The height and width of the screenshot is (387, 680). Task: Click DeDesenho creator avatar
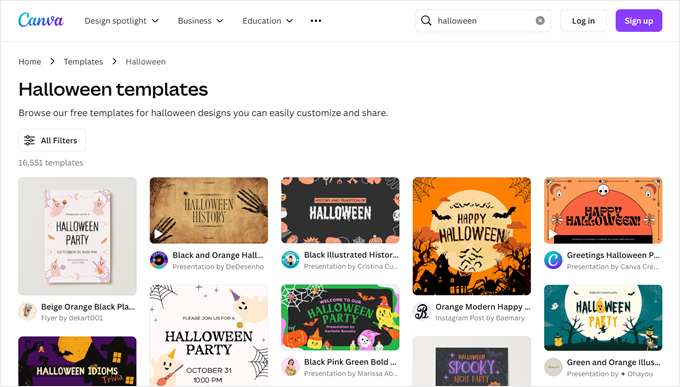click(x=159, y=260)
